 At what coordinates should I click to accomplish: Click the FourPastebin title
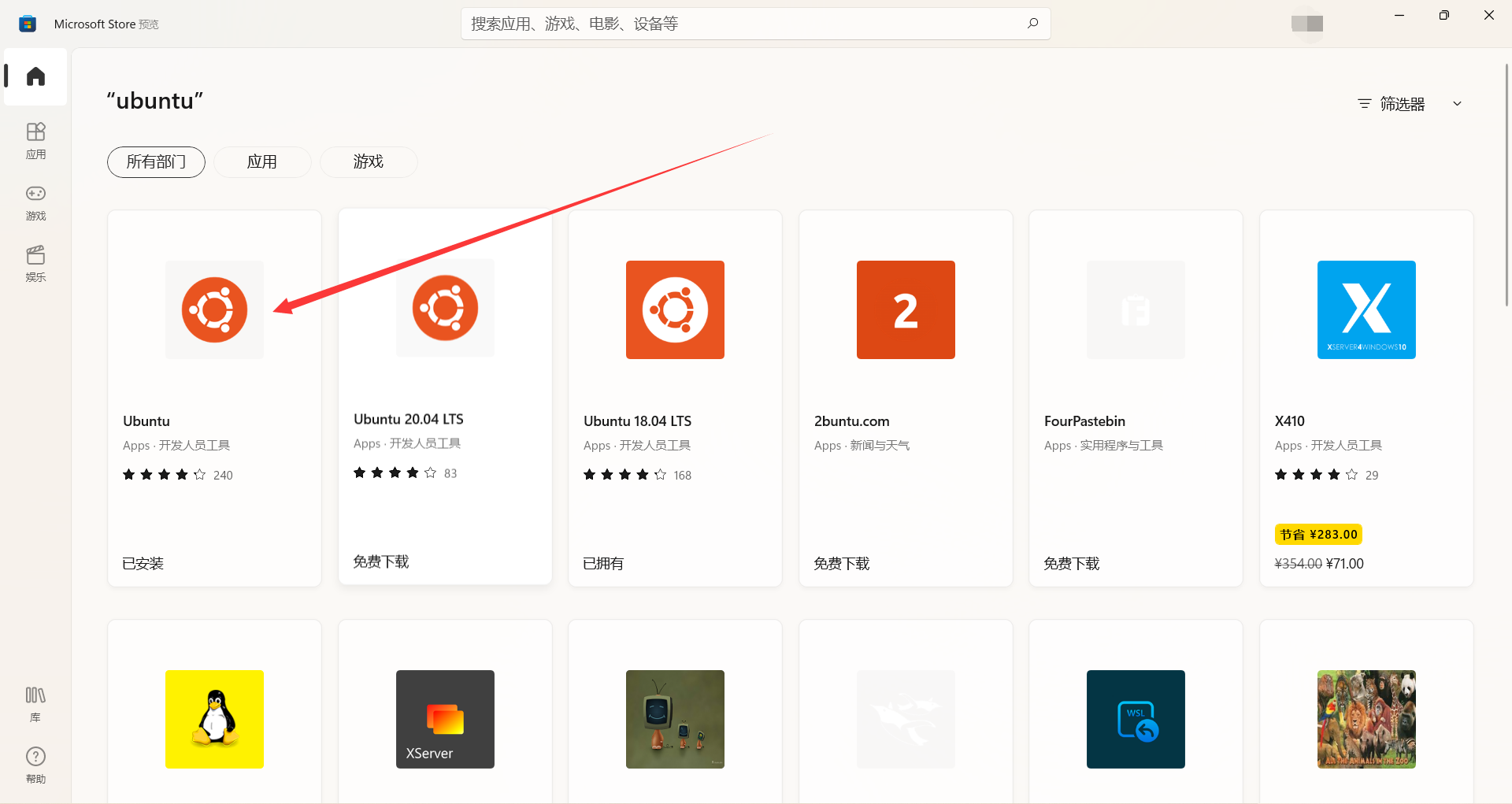[1085, 421]
